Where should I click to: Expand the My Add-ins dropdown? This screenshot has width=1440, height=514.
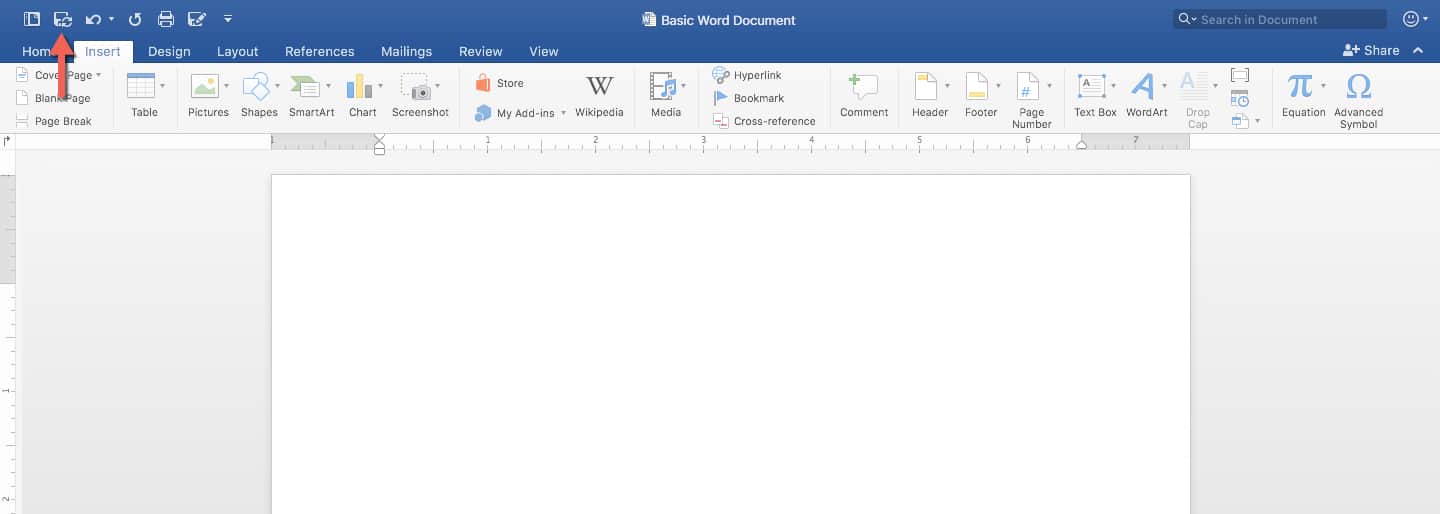click(x=563, y=113)
